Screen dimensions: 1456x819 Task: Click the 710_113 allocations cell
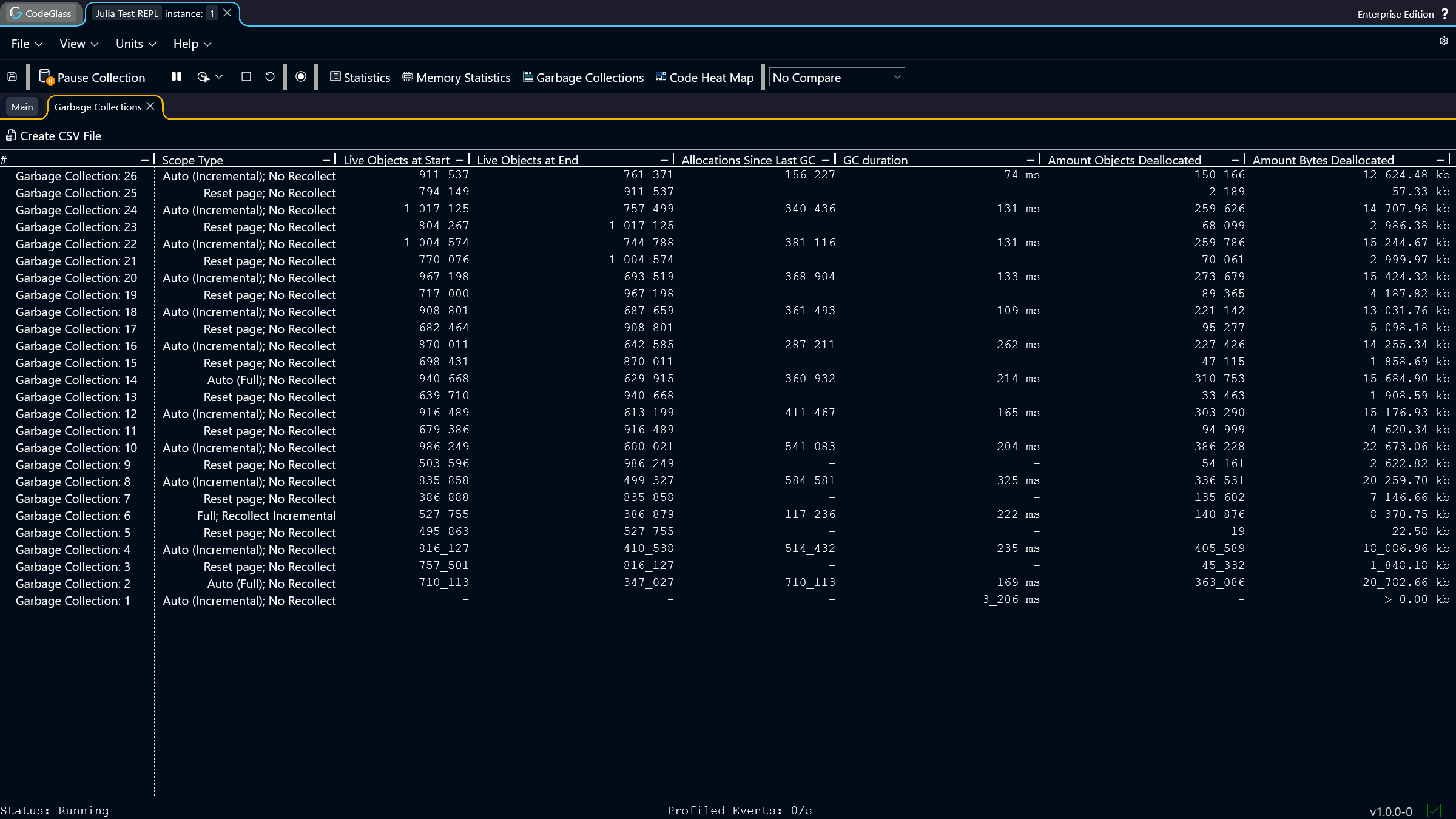point(810,582)
